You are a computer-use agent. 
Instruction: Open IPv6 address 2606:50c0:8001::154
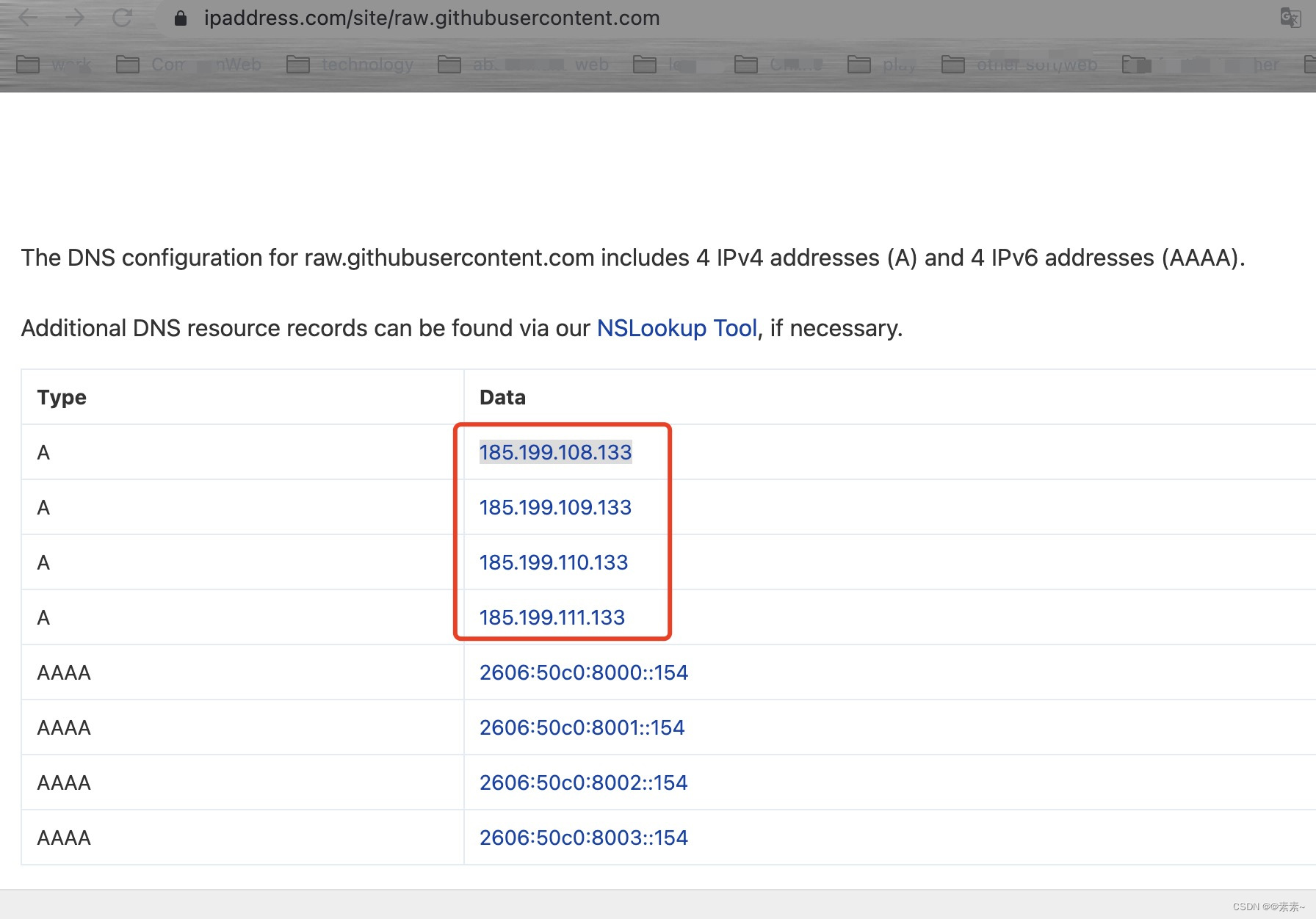pos(582,727)
